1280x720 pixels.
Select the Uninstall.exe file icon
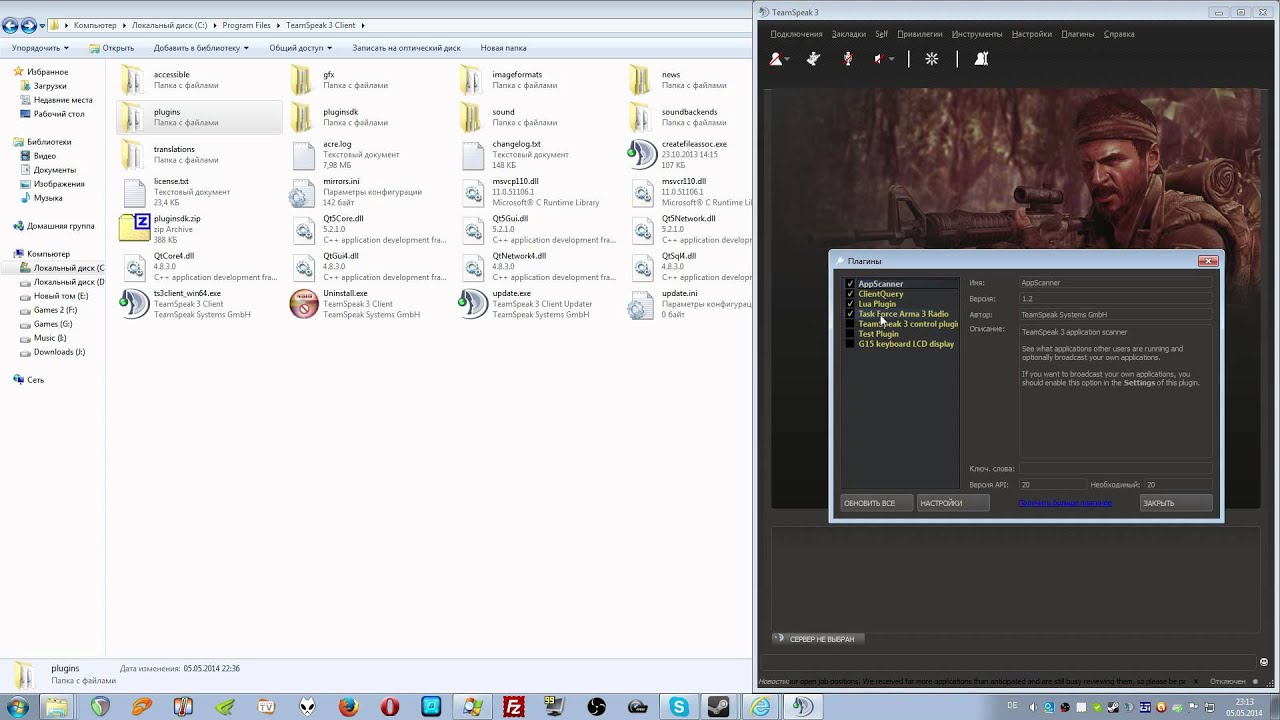coord(304,304)
